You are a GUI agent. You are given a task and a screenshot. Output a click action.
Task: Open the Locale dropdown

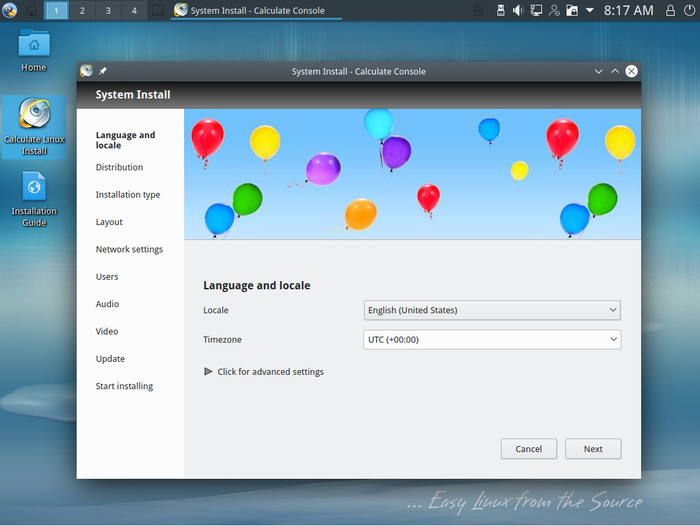click(x=492, y=310)
